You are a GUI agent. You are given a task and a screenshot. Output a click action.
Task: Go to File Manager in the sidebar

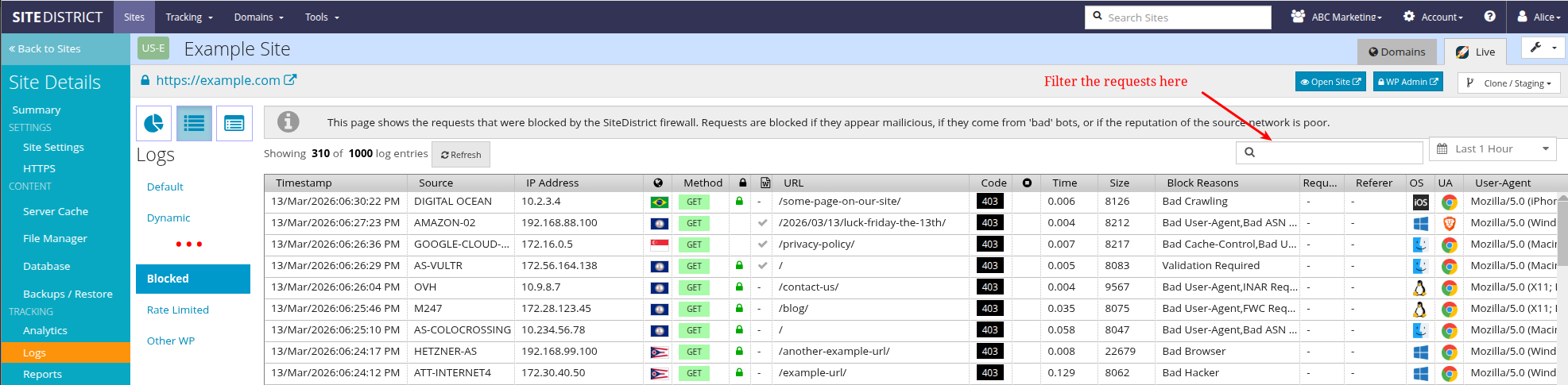pos(55,238)
